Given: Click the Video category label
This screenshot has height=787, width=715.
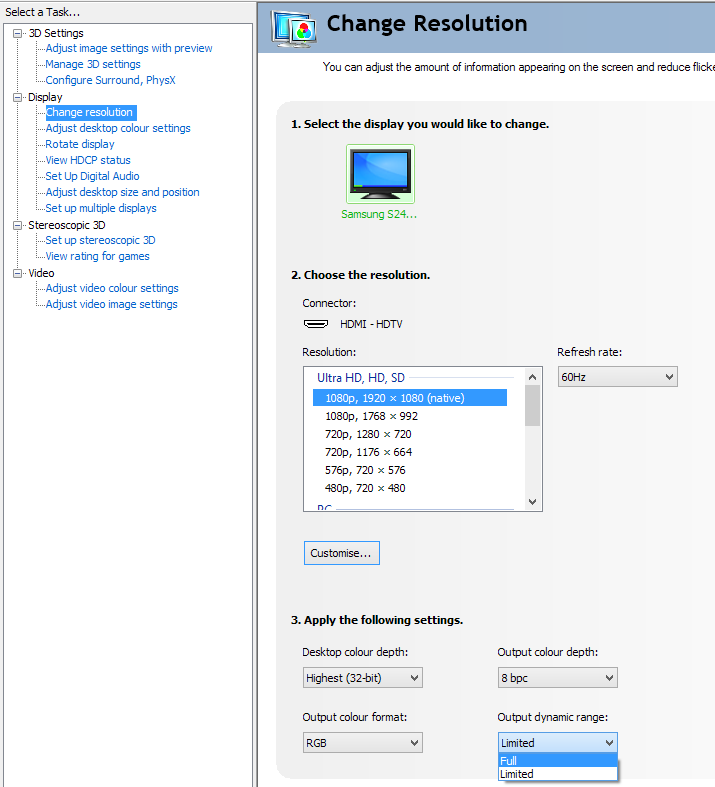Looking at the screenshot, I should 41,273.
